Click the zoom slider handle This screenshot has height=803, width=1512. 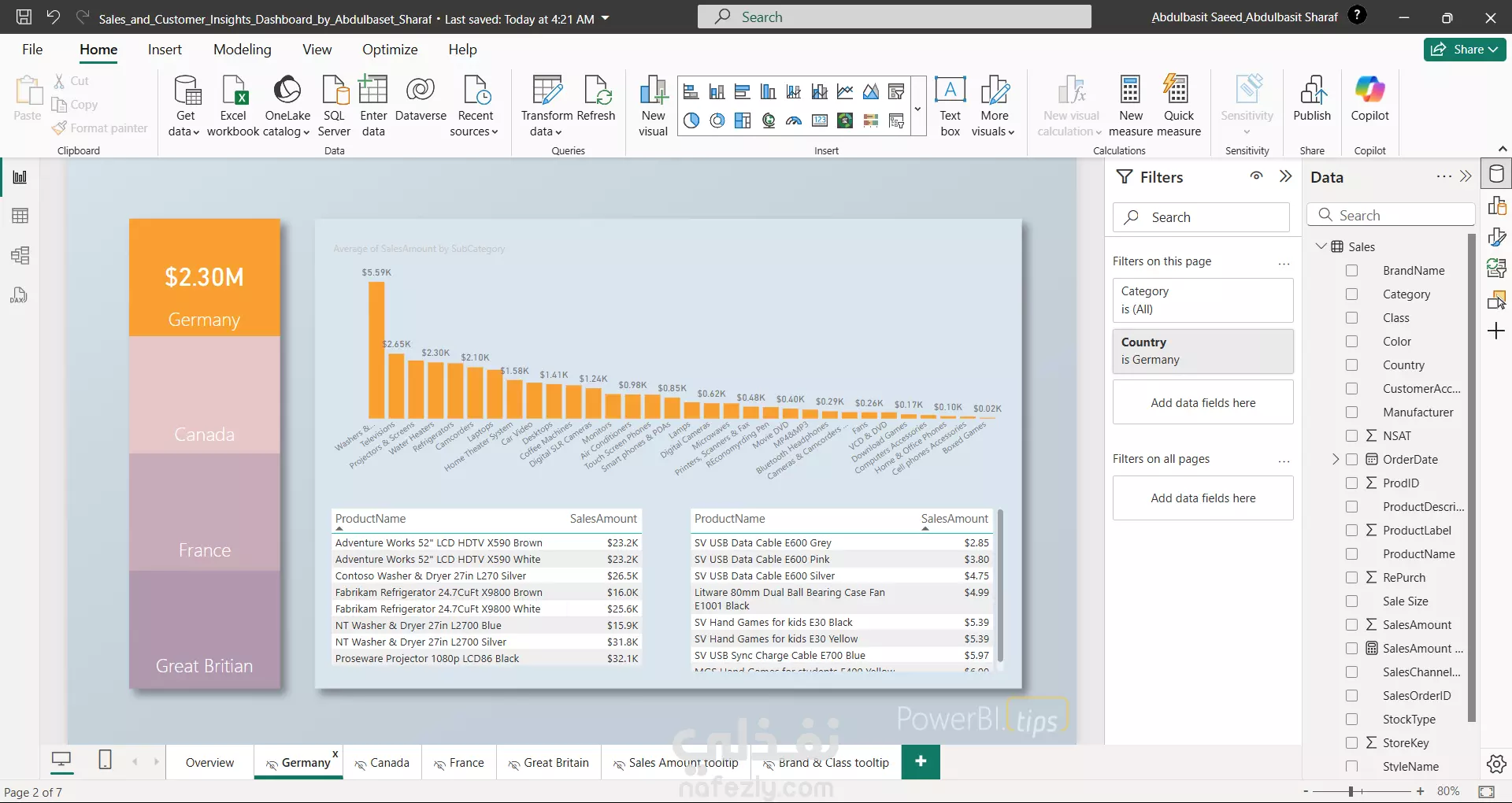1351,791
